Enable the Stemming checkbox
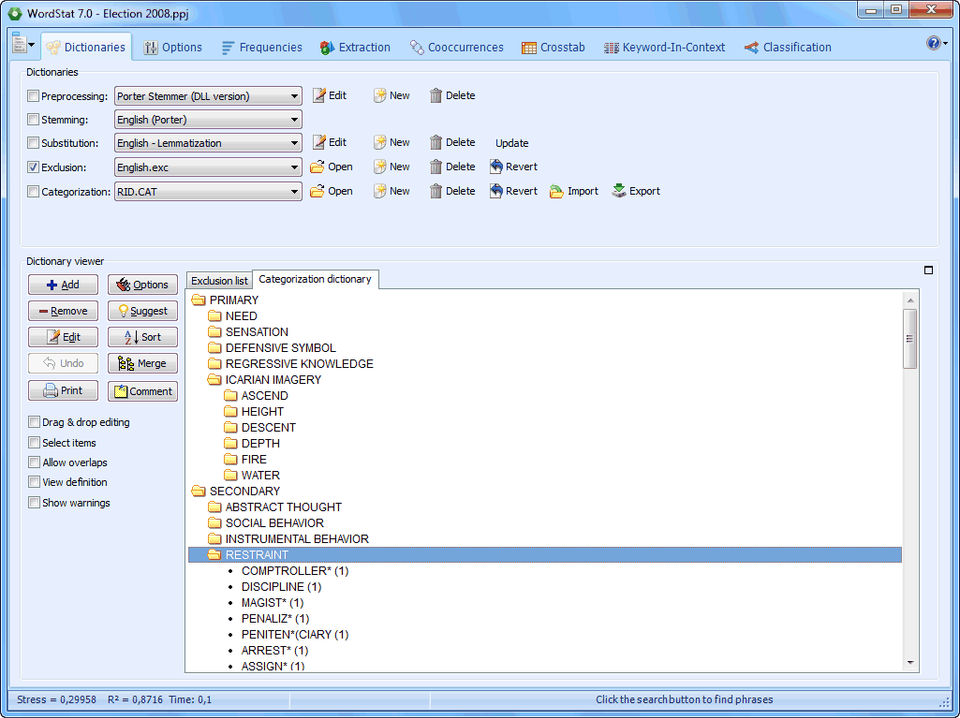The image size is (960, 718). click(33, 119)
